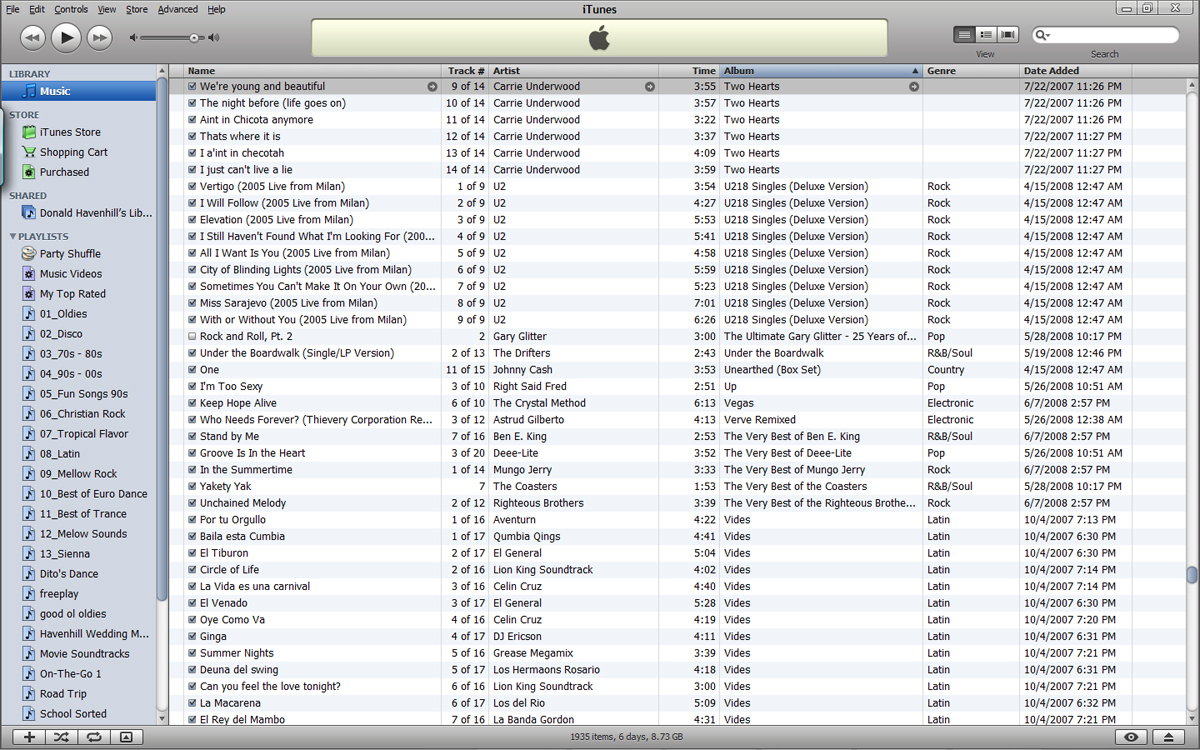
Task: Click the Album column sort header
Action: 821,71
